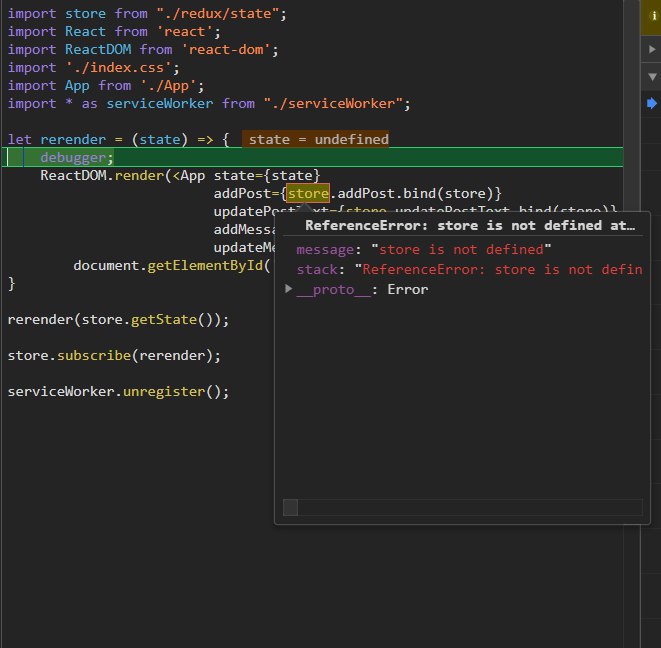
Task: Select the message property in popup
Action: [325, 249]
